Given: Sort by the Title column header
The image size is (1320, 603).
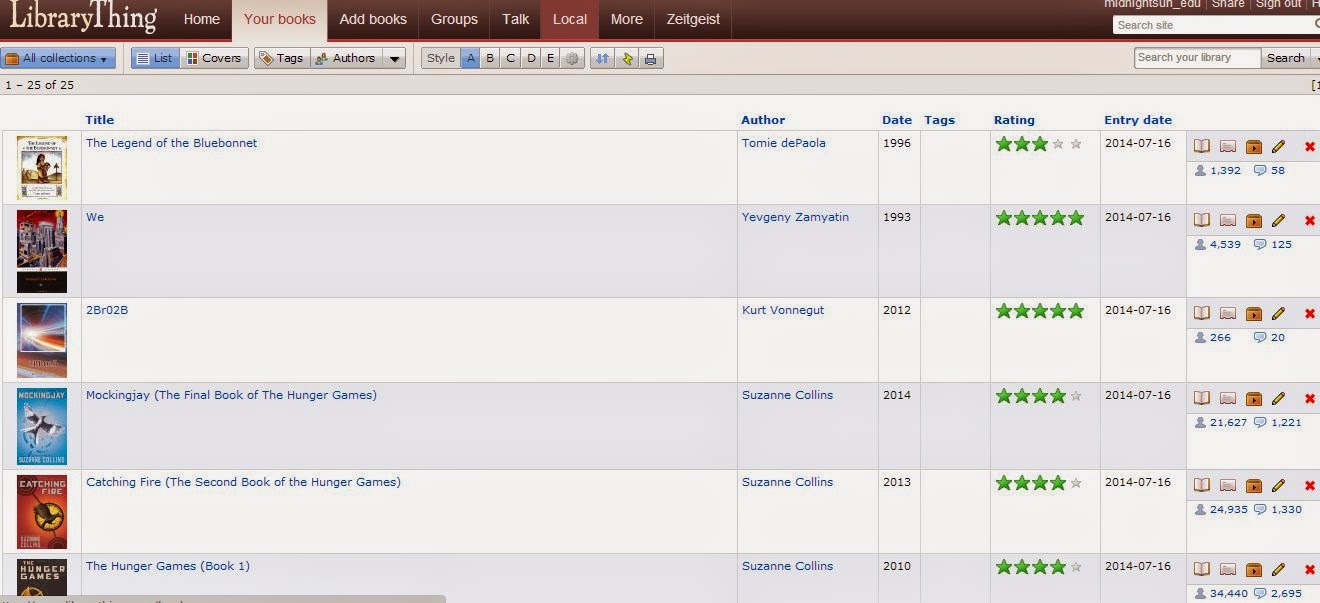Looking at the screenshot, I should click(x=100, y=120).
